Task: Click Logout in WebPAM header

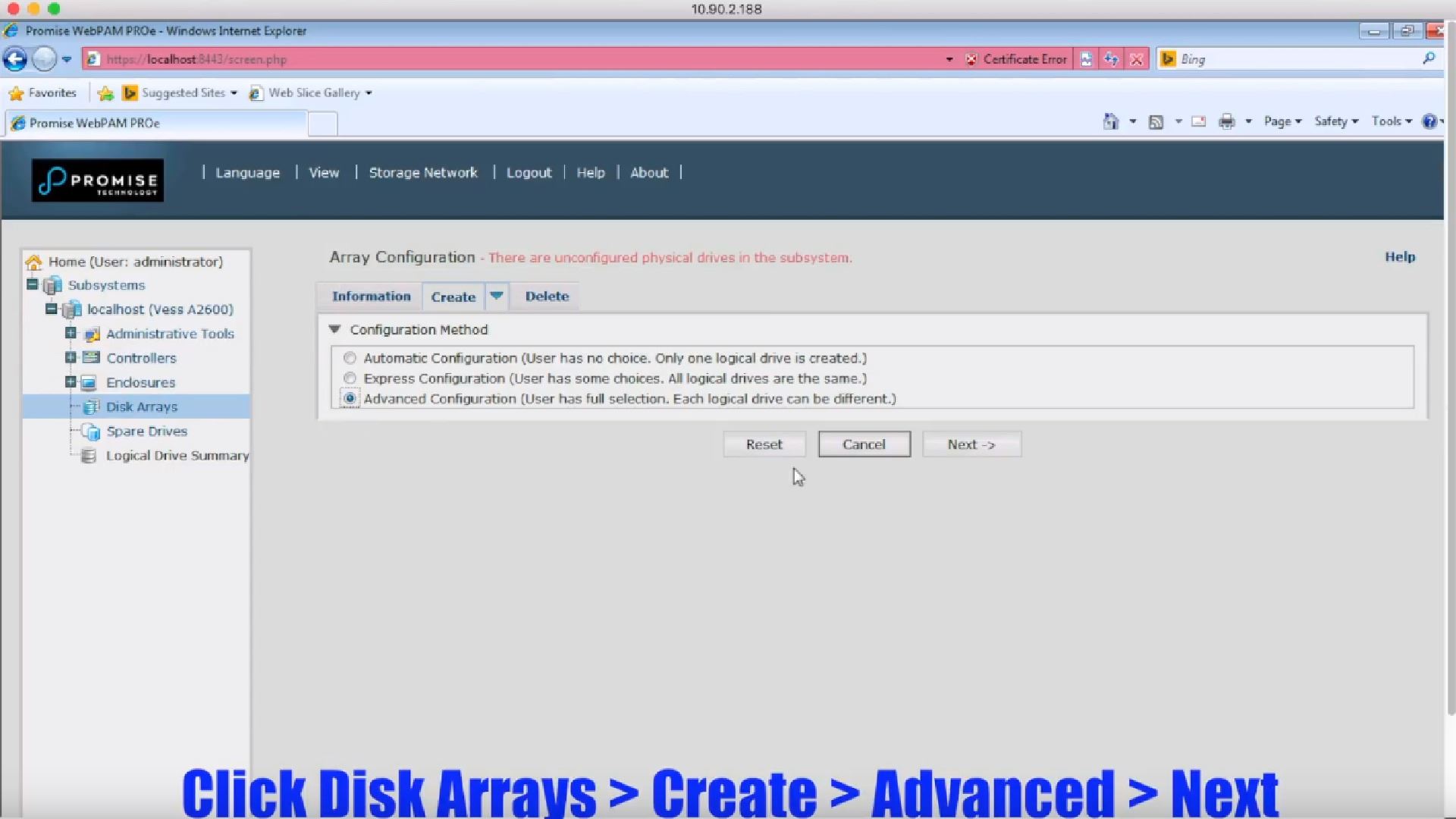Action: pyautogui.click(x=529, y=173)
